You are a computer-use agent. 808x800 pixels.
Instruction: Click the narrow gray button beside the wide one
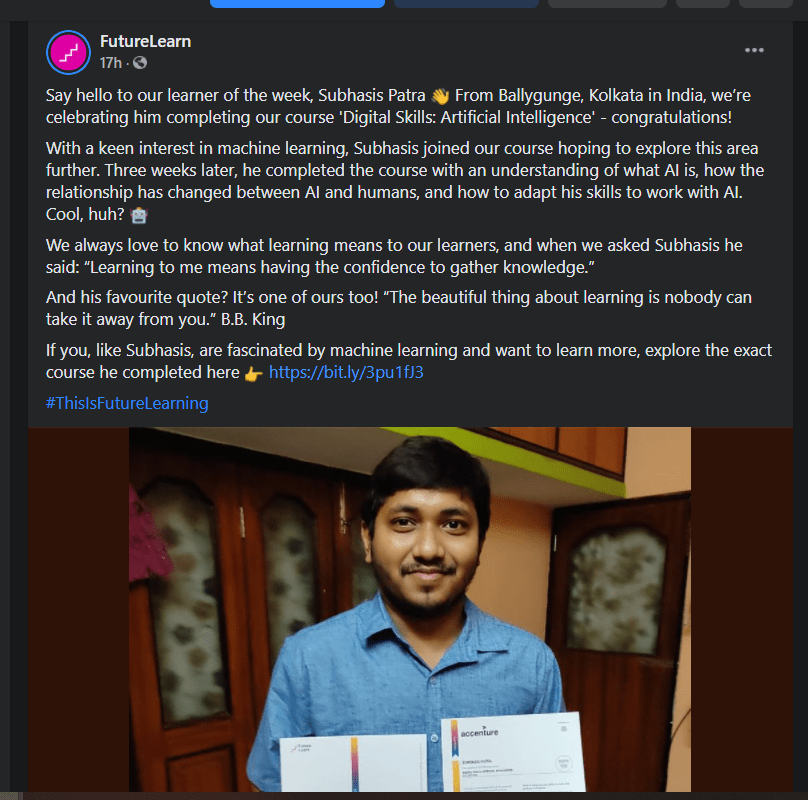click(702, 4)
